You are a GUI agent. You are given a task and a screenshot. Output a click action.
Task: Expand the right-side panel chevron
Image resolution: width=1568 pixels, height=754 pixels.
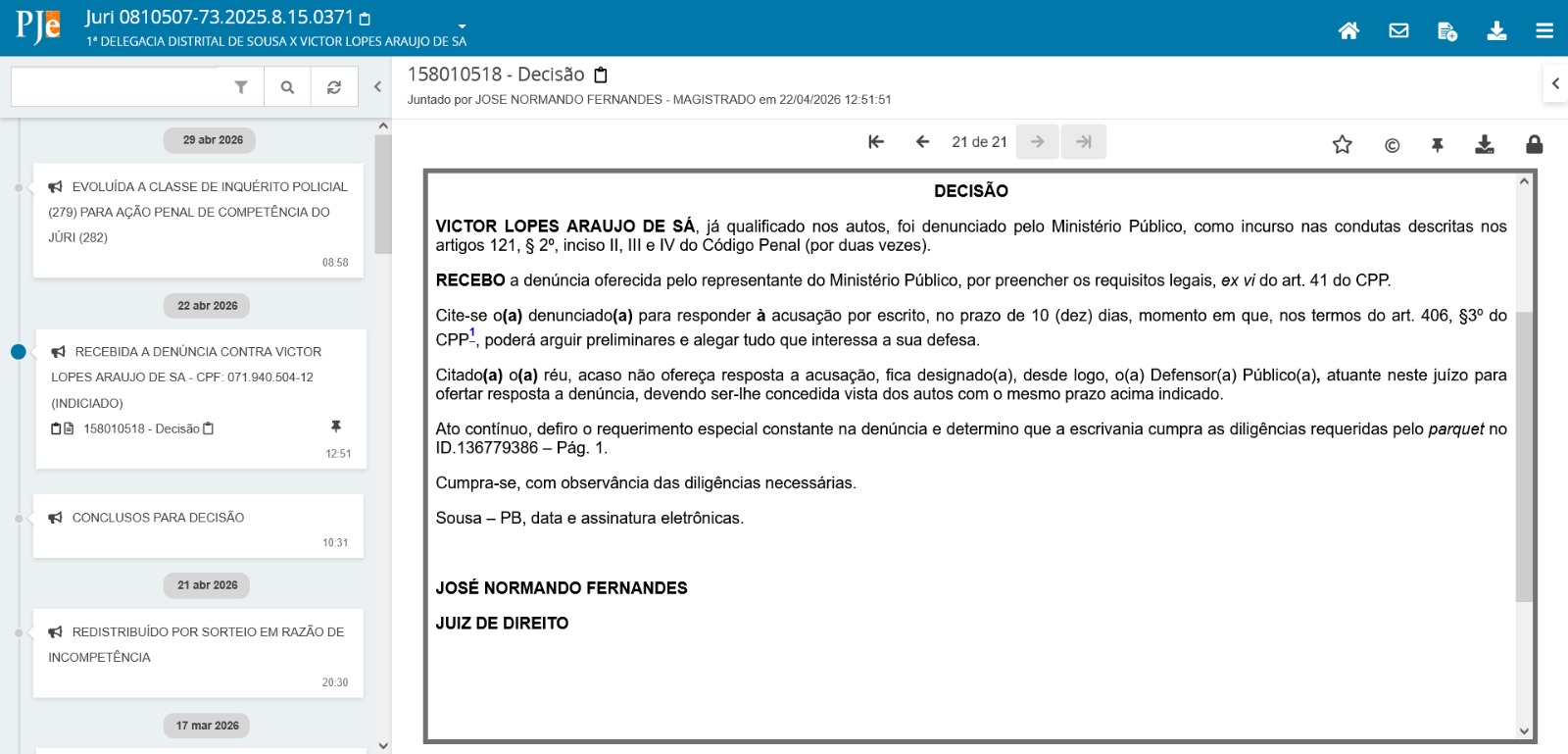coord(1555,83)
